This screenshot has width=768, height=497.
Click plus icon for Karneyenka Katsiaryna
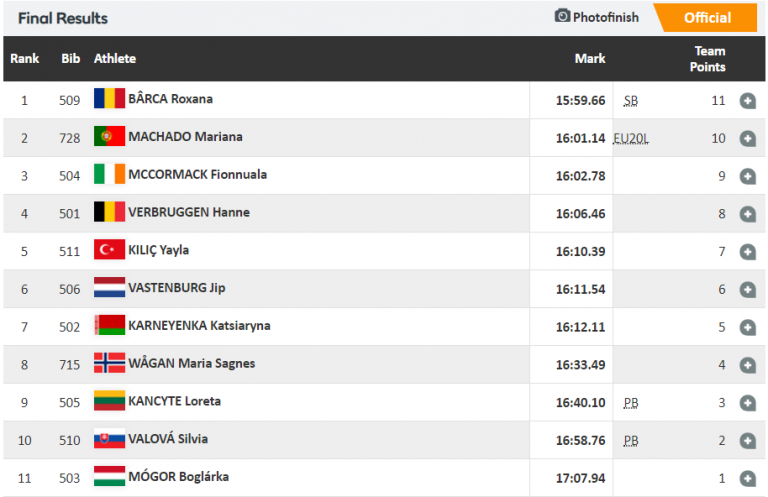click(x=747, y=327)
